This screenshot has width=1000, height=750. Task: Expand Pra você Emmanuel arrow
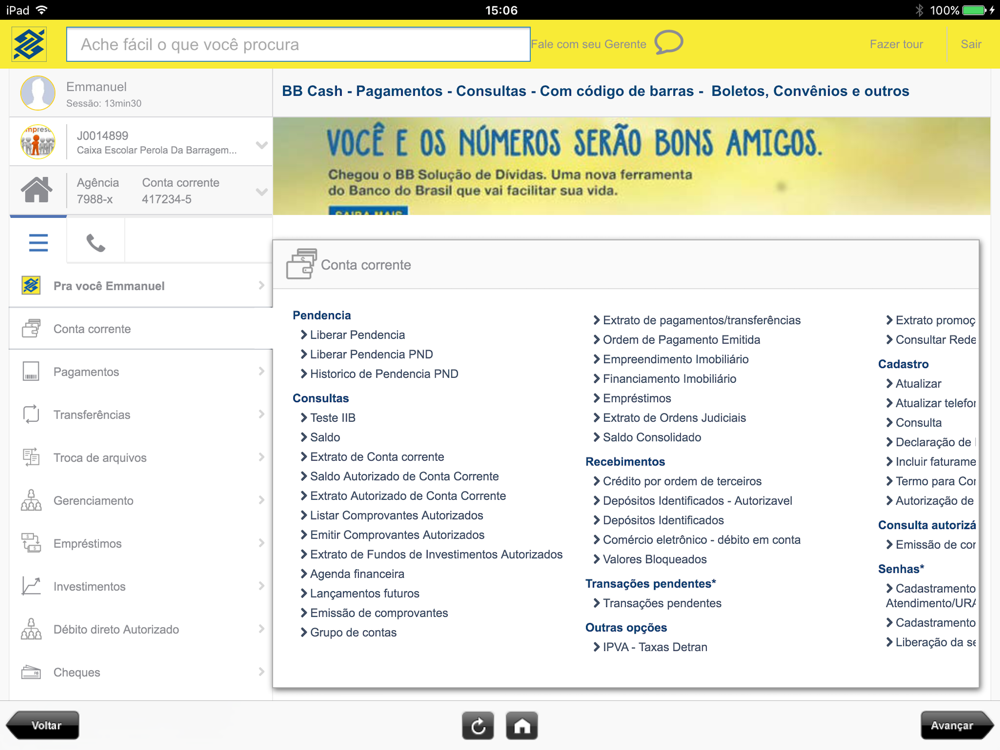click(x=261, y=285)
